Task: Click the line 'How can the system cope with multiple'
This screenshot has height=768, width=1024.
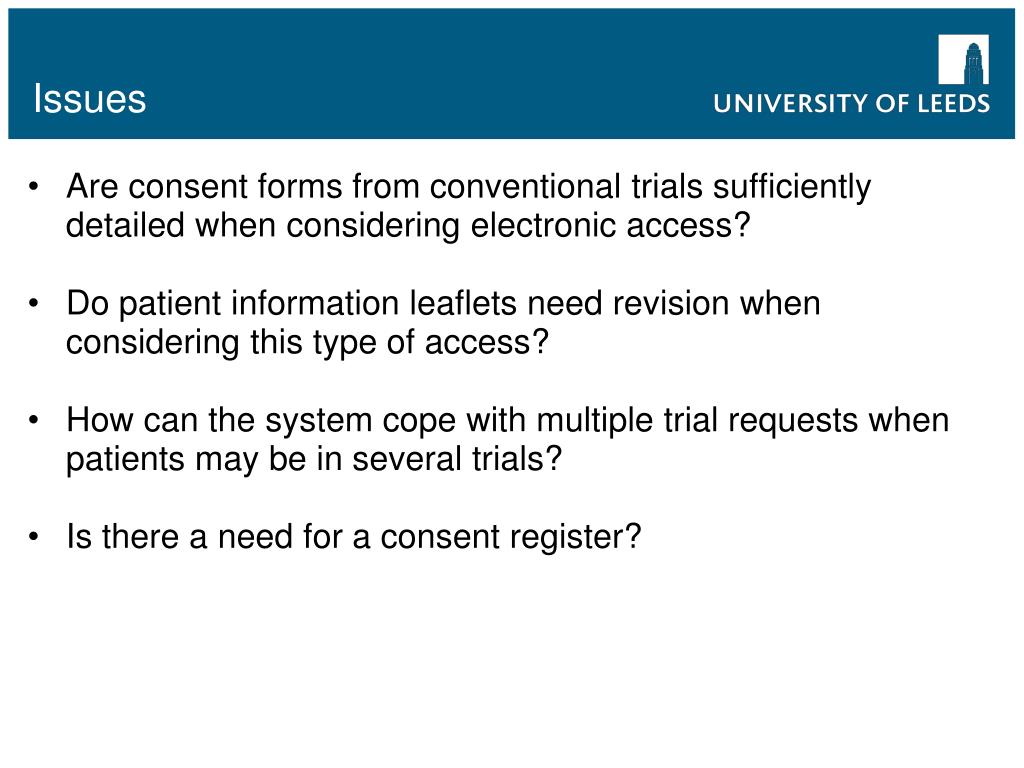Action: 359,420
